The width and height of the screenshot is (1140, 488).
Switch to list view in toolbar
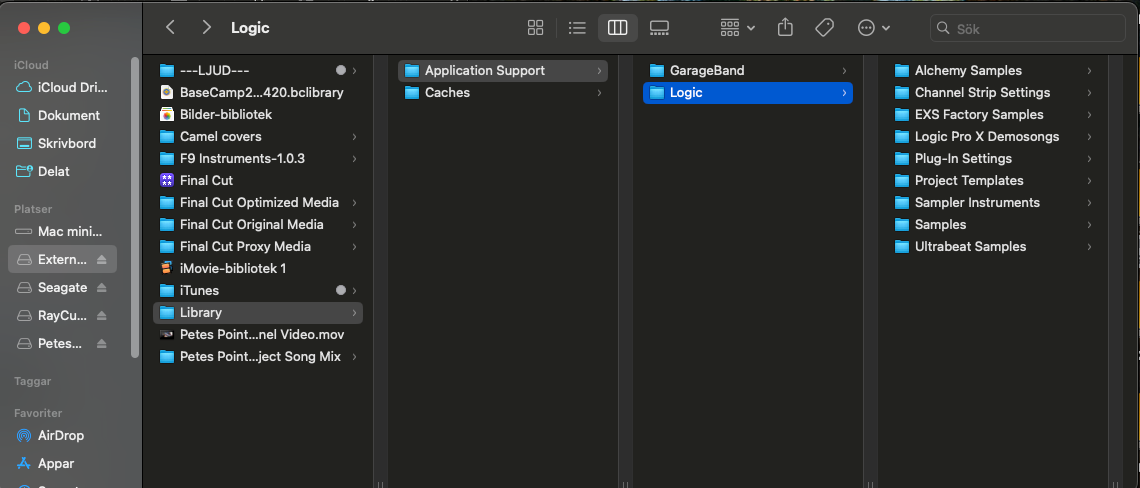point(577,28)
